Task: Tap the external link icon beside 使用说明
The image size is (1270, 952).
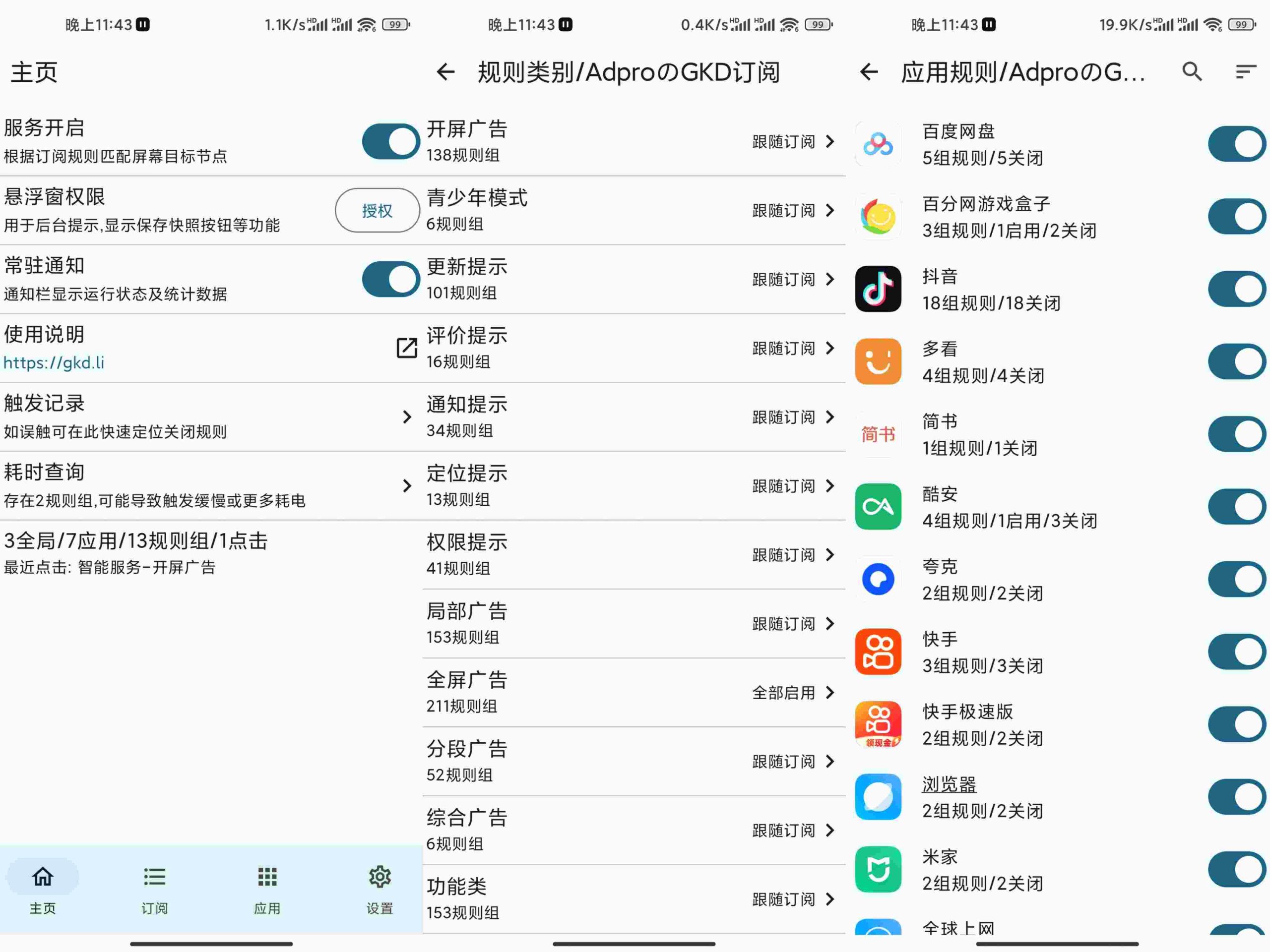Action: pos(406,348)
